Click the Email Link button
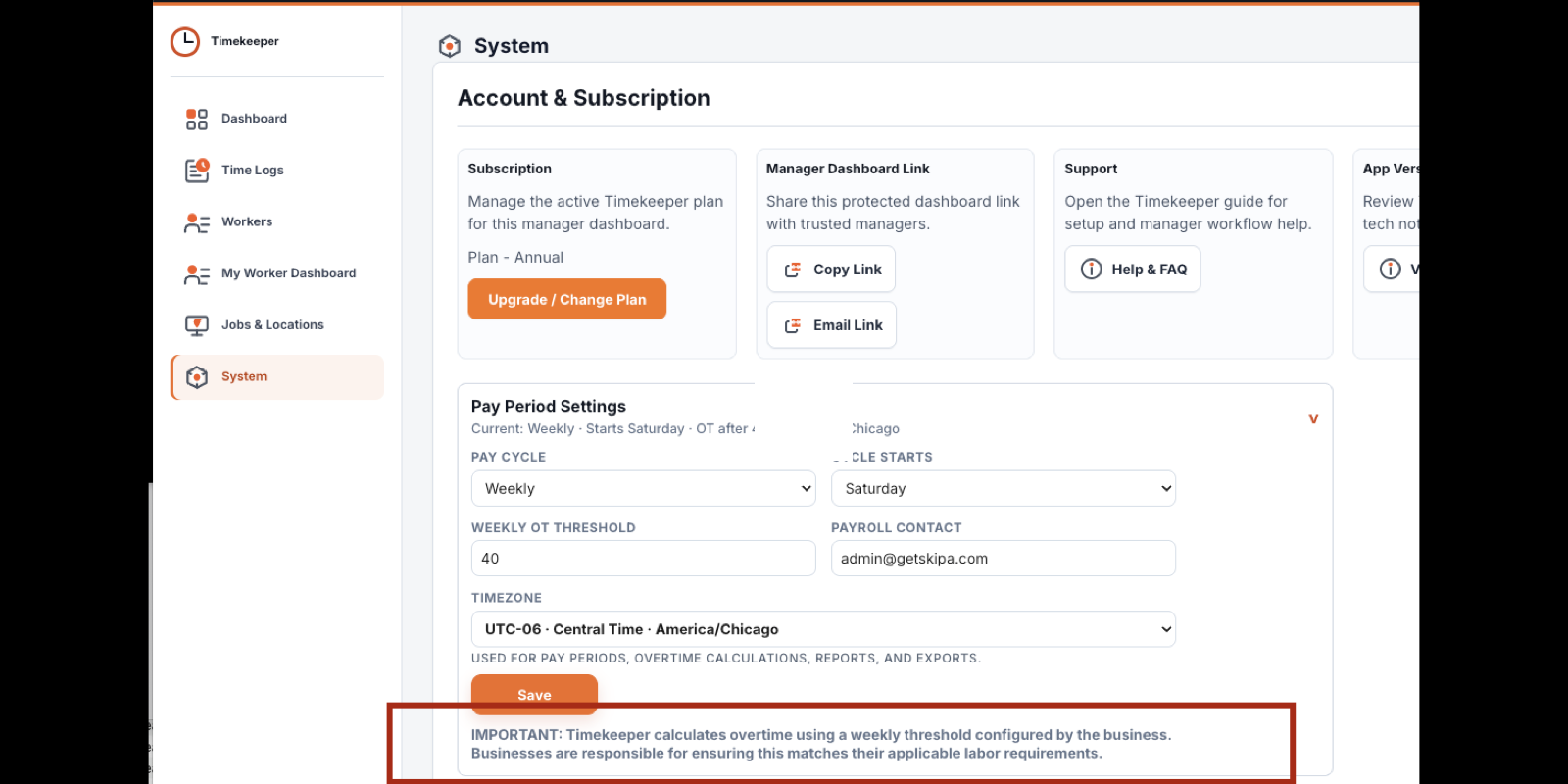 (832, 325)
